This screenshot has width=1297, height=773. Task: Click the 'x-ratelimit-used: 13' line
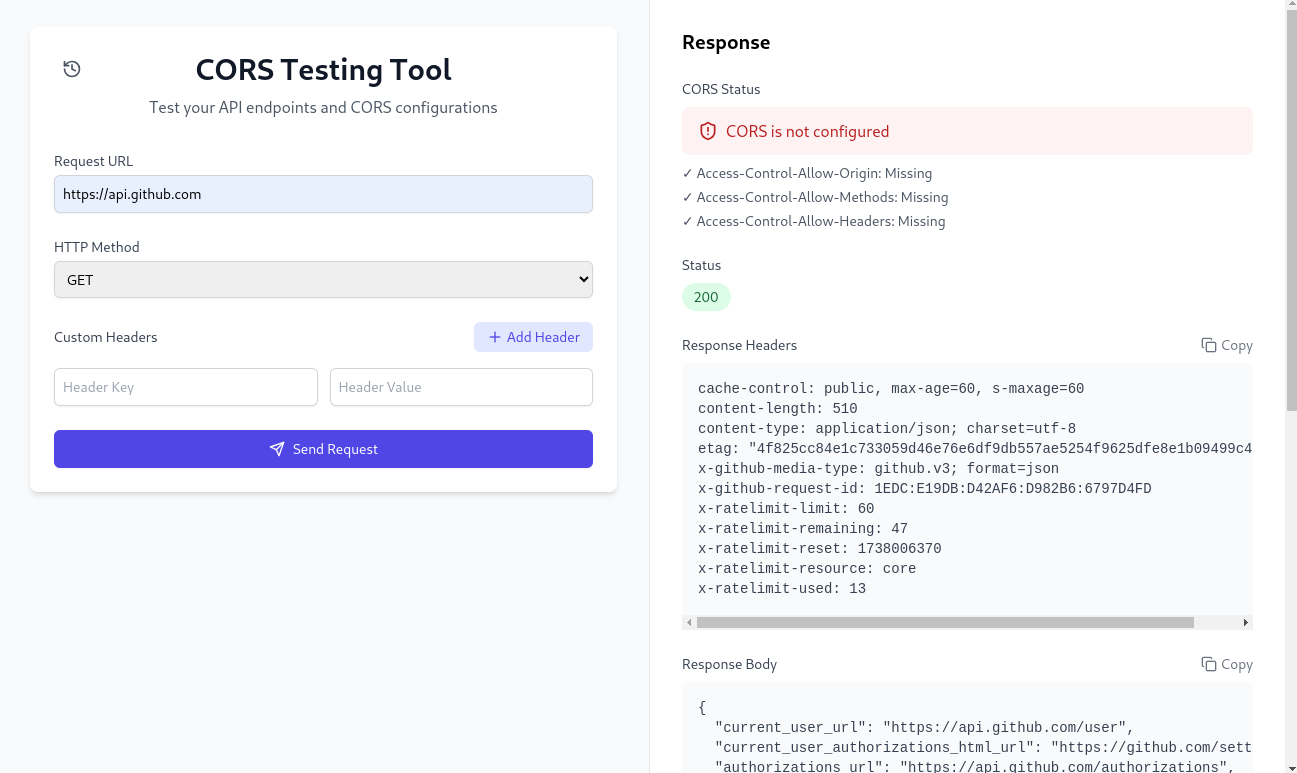782,588
